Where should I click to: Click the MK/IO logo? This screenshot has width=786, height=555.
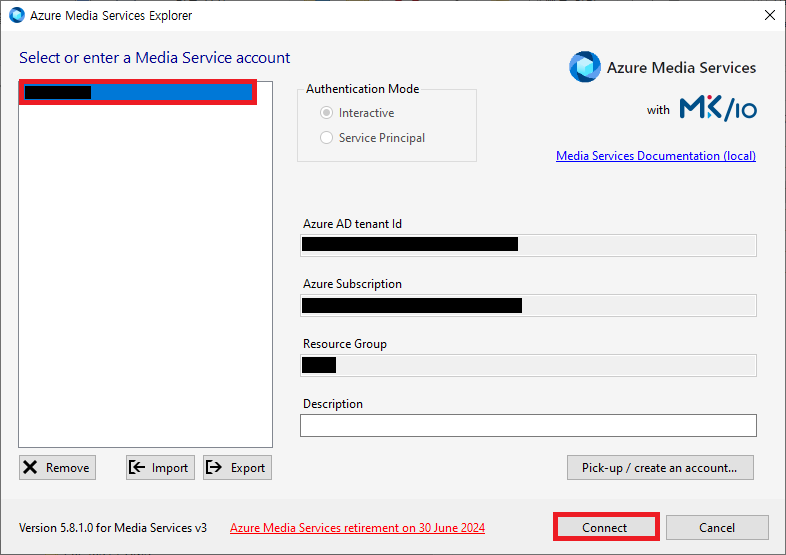718,108
